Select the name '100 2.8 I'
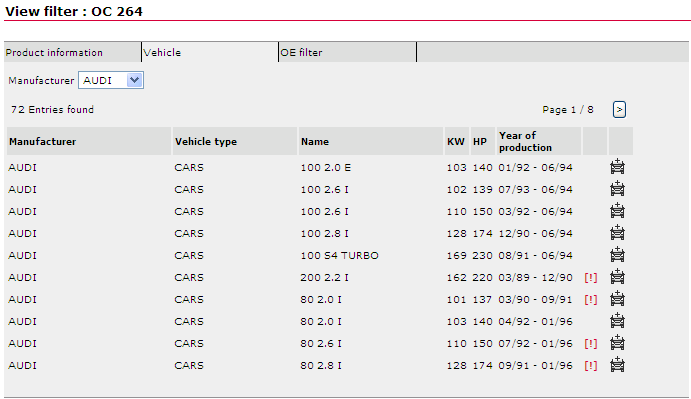691x399 pixels. (324, 234)
